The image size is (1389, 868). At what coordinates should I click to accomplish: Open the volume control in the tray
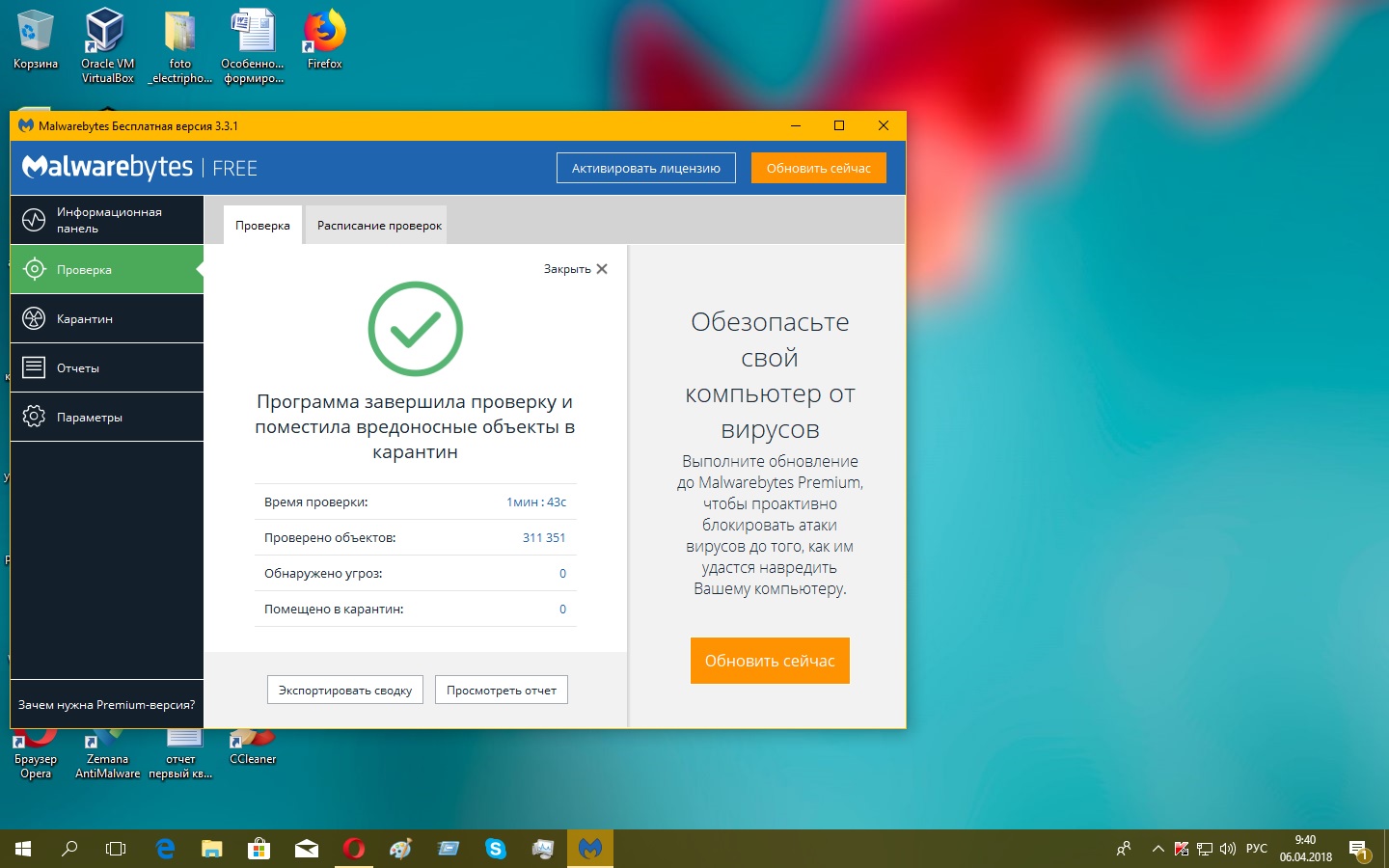click(x=1228, y=849)
